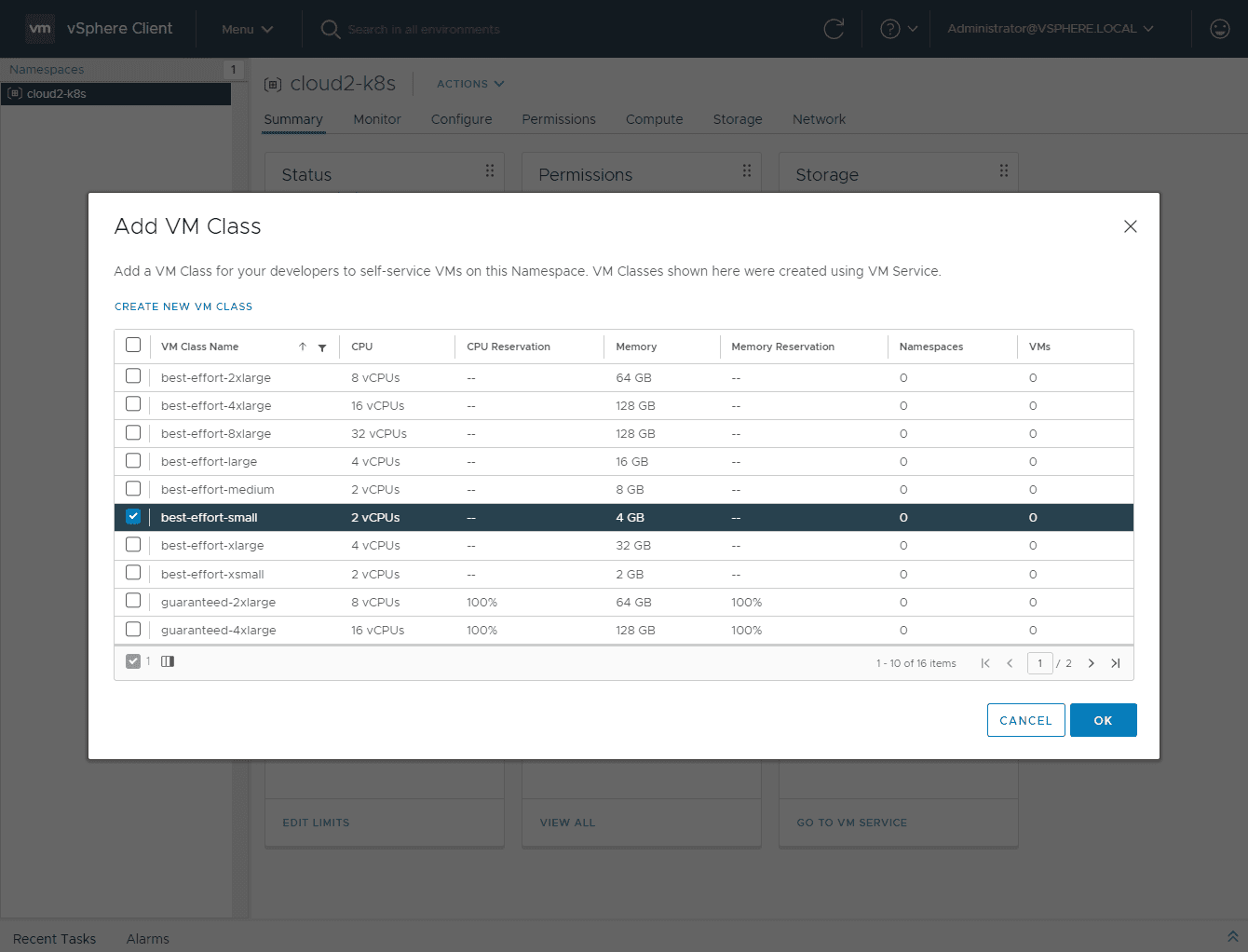
Task: Open the Administrator@VSPHERE.LOCAL user menu
Action: (x=1051, y=29)
